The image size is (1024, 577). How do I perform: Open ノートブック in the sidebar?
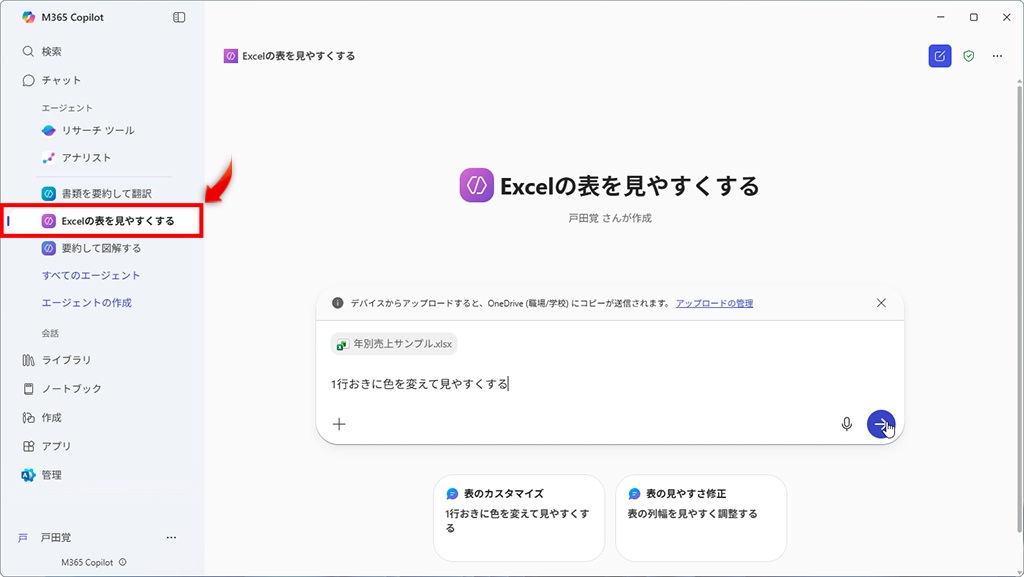click(71, 388)
